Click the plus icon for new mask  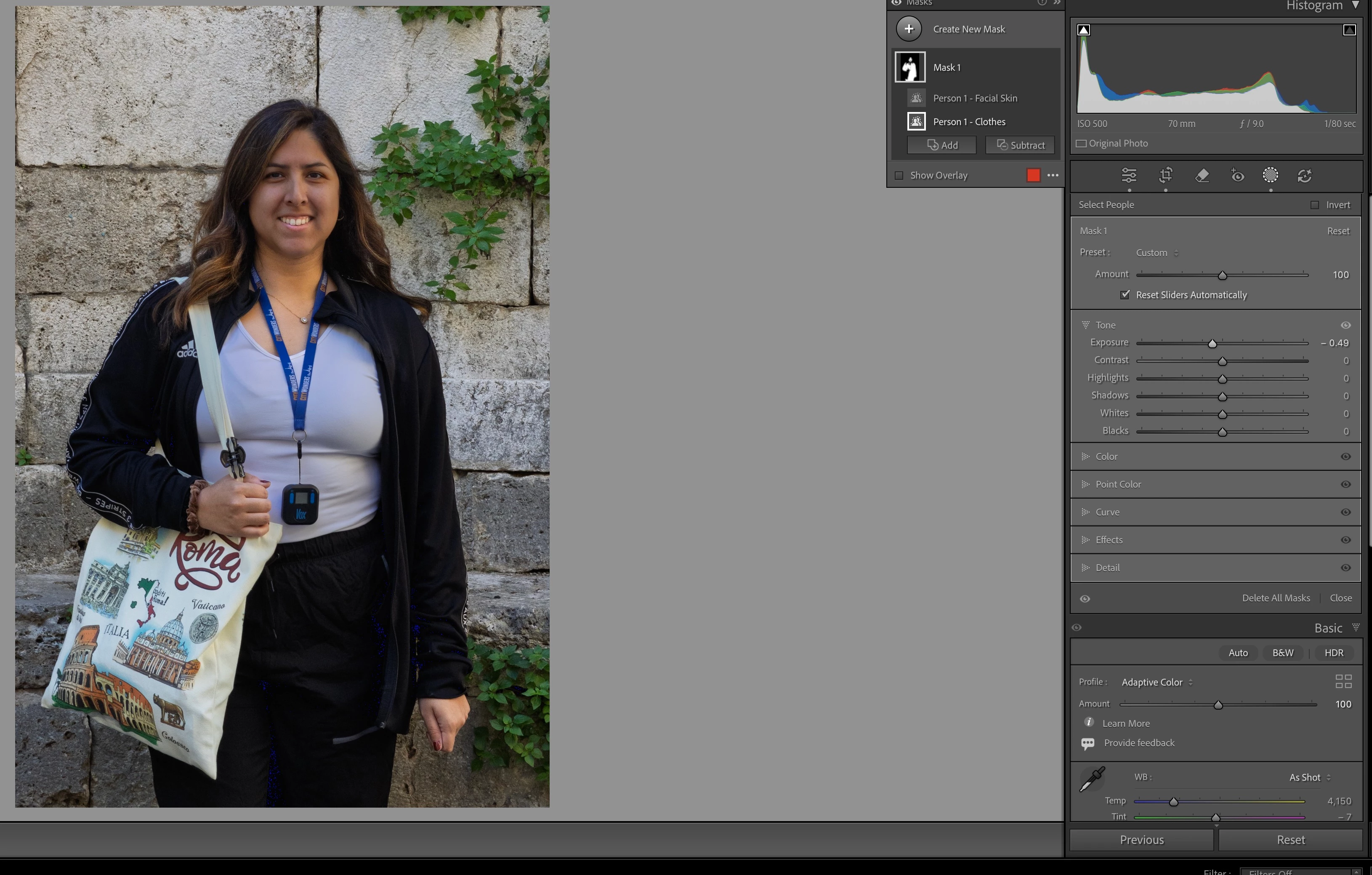[909, 29]
